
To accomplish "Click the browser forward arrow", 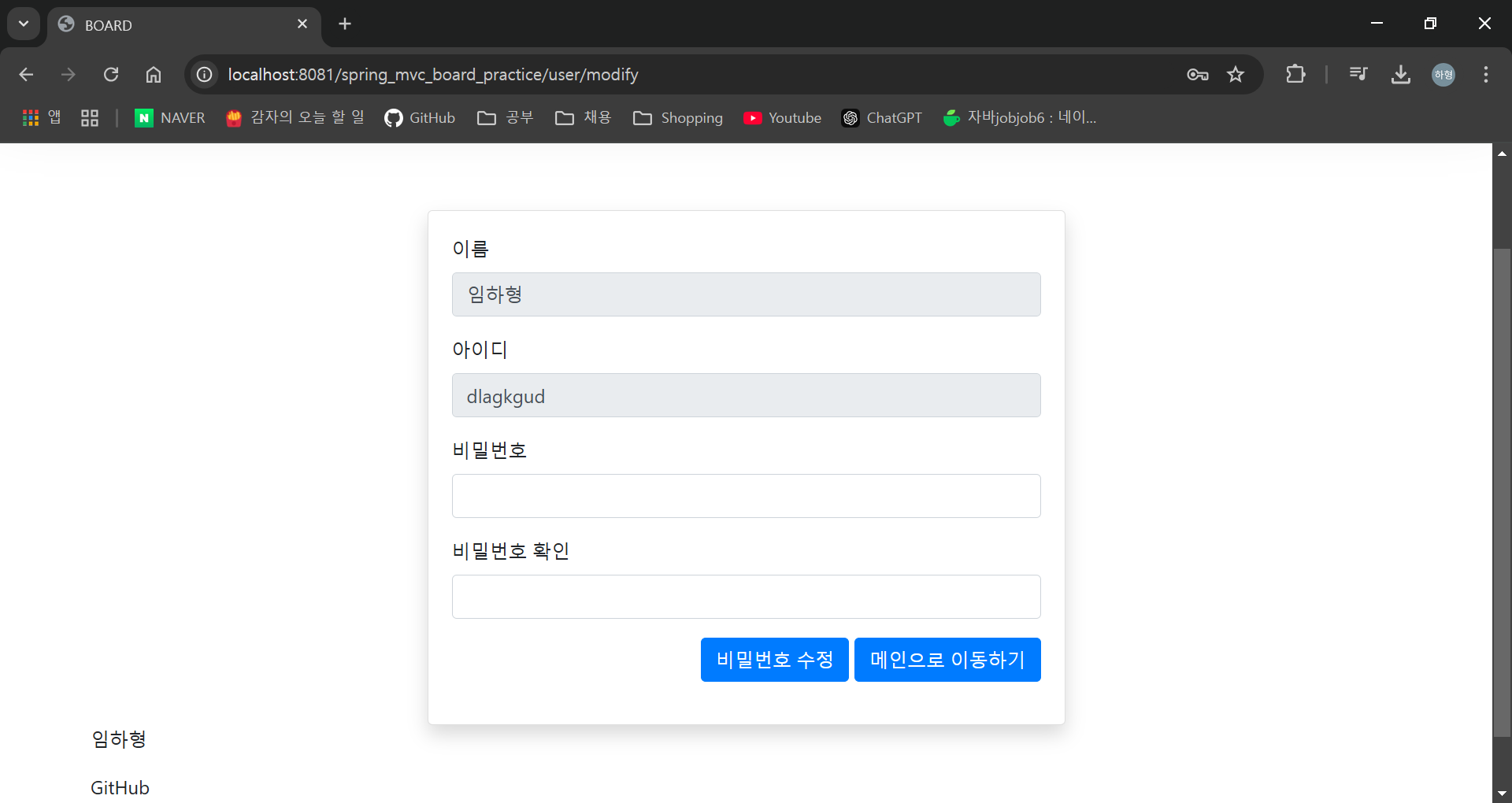I will coord(69,75).
